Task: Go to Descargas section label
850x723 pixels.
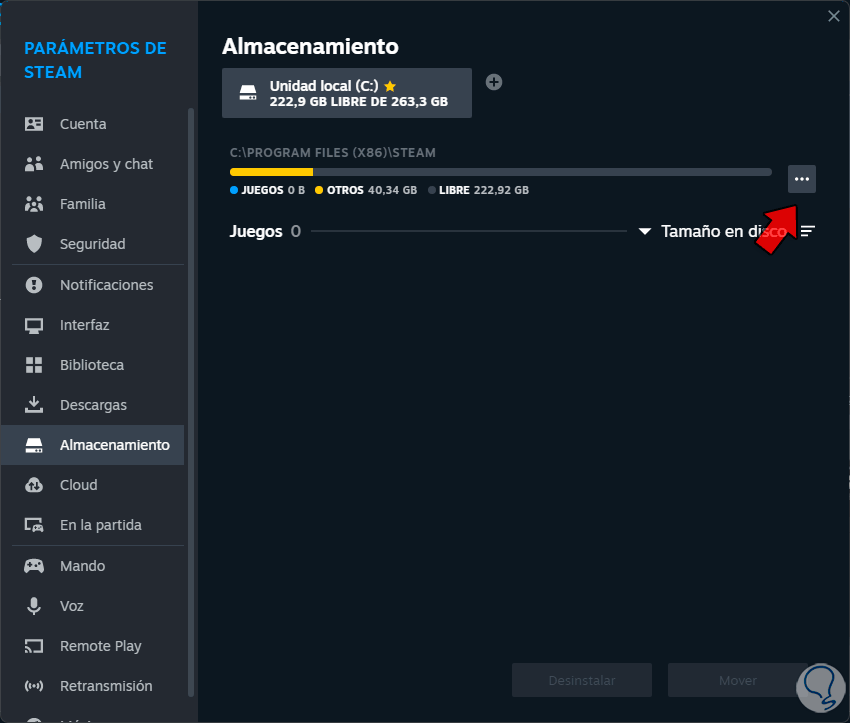Action: click(93, 405)
